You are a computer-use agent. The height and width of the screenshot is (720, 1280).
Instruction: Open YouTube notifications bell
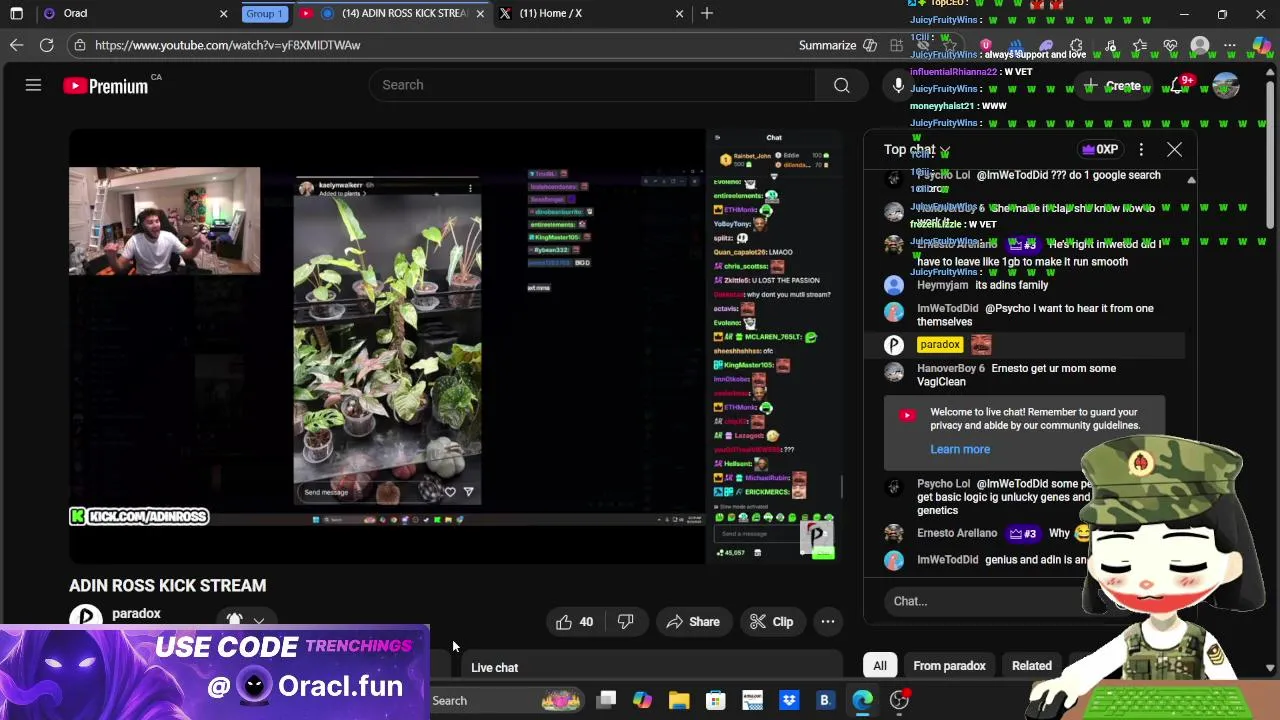1178,86
